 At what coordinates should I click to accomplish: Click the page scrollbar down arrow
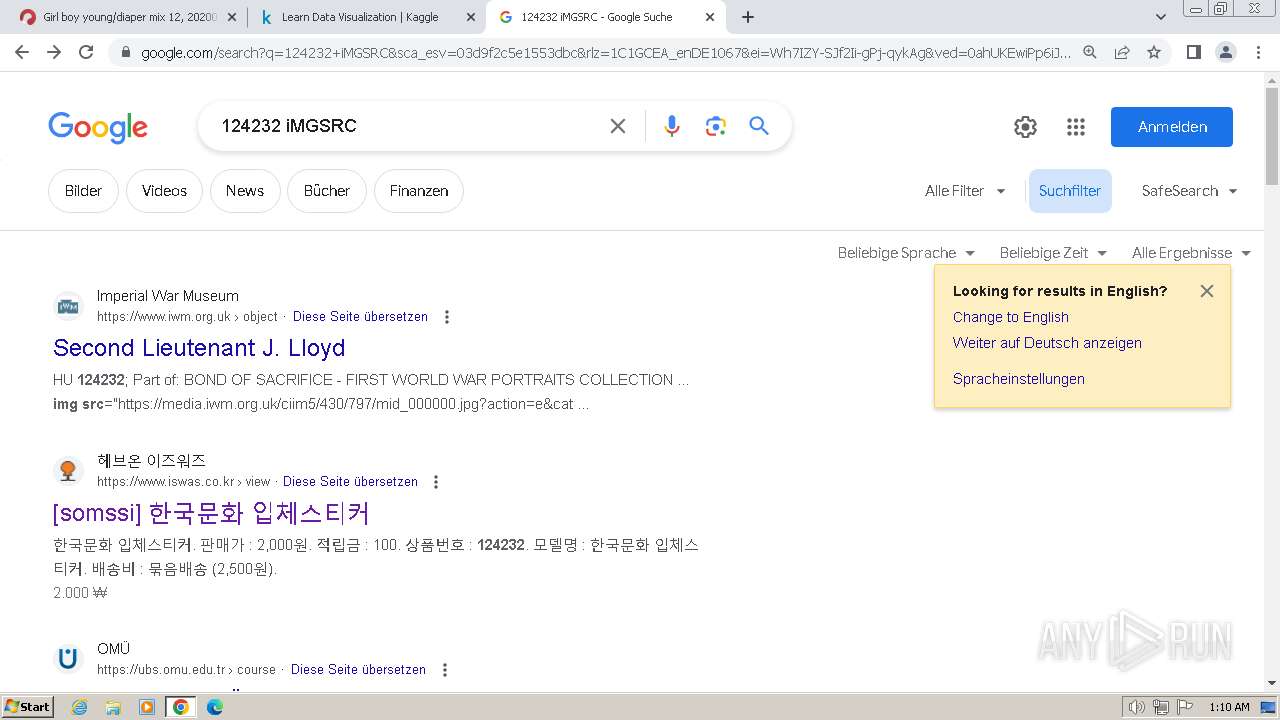tap(1272, 683)
